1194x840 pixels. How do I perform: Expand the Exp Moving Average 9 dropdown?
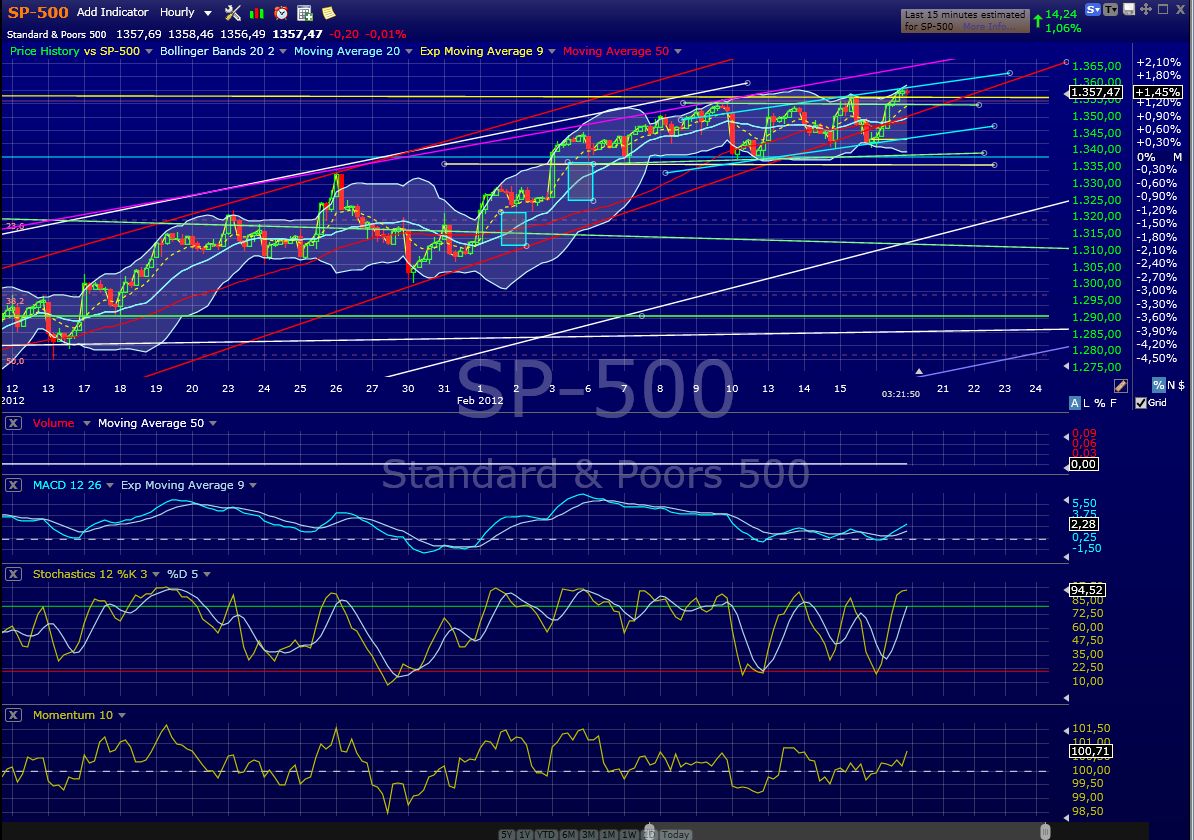[552, 51]
